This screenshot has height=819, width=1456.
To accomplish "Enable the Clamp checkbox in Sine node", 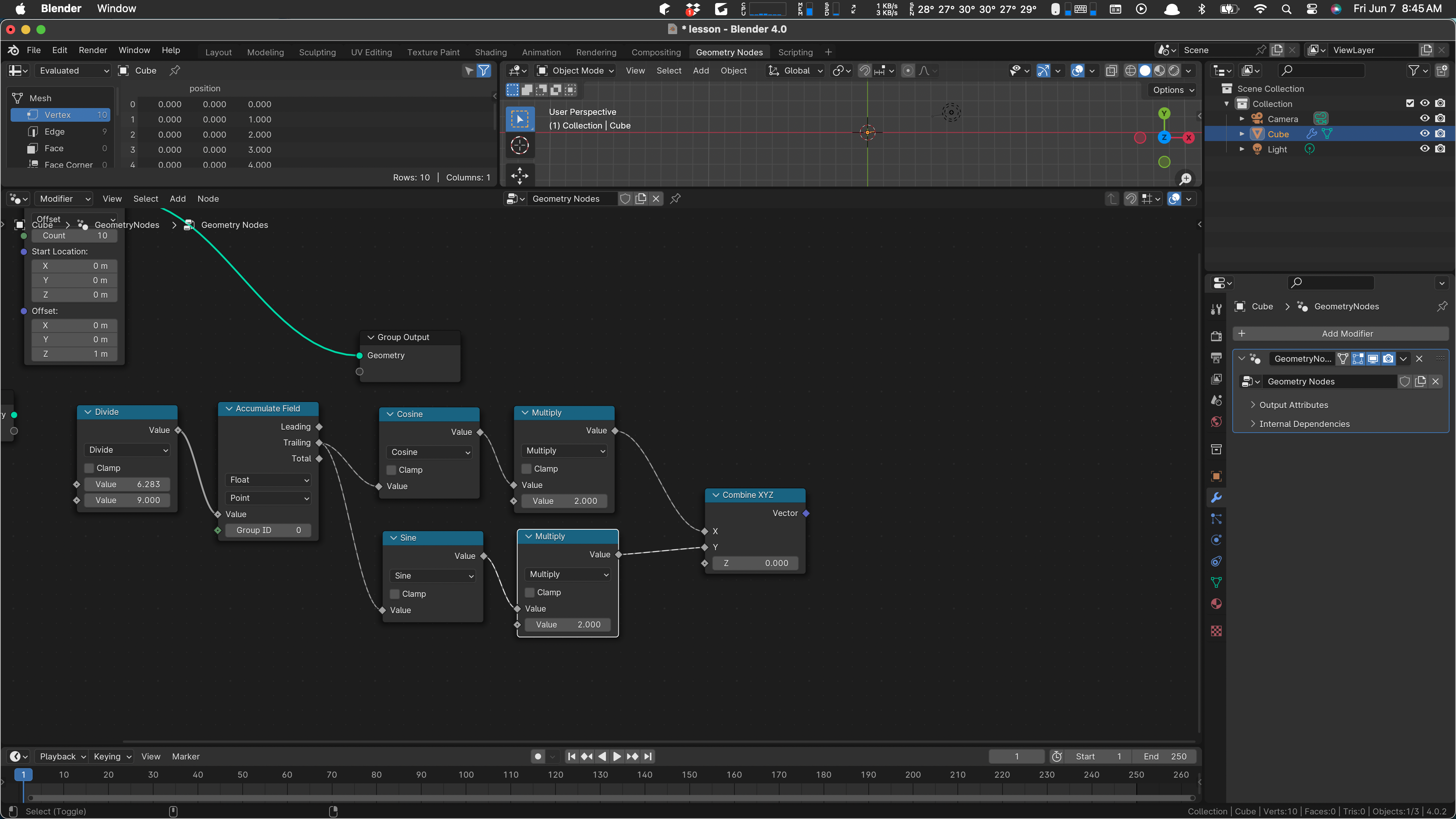I will click(394, 593).
